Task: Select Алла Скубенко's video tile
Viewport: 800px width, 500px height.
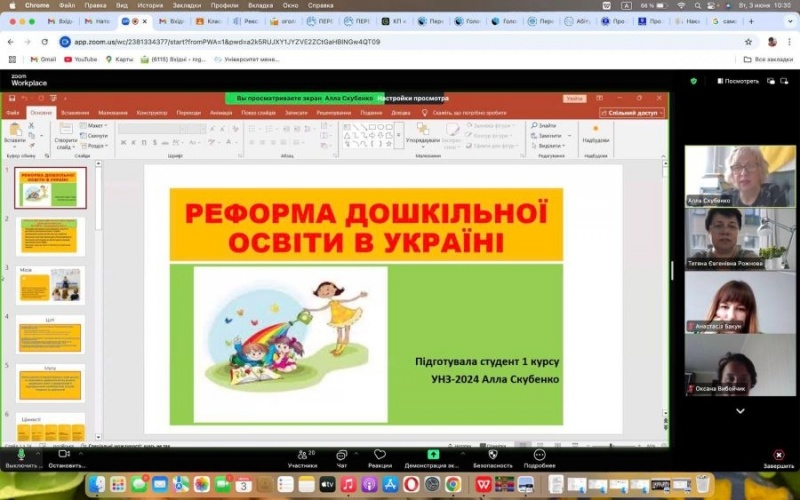Action: click(x=740, y=176)
